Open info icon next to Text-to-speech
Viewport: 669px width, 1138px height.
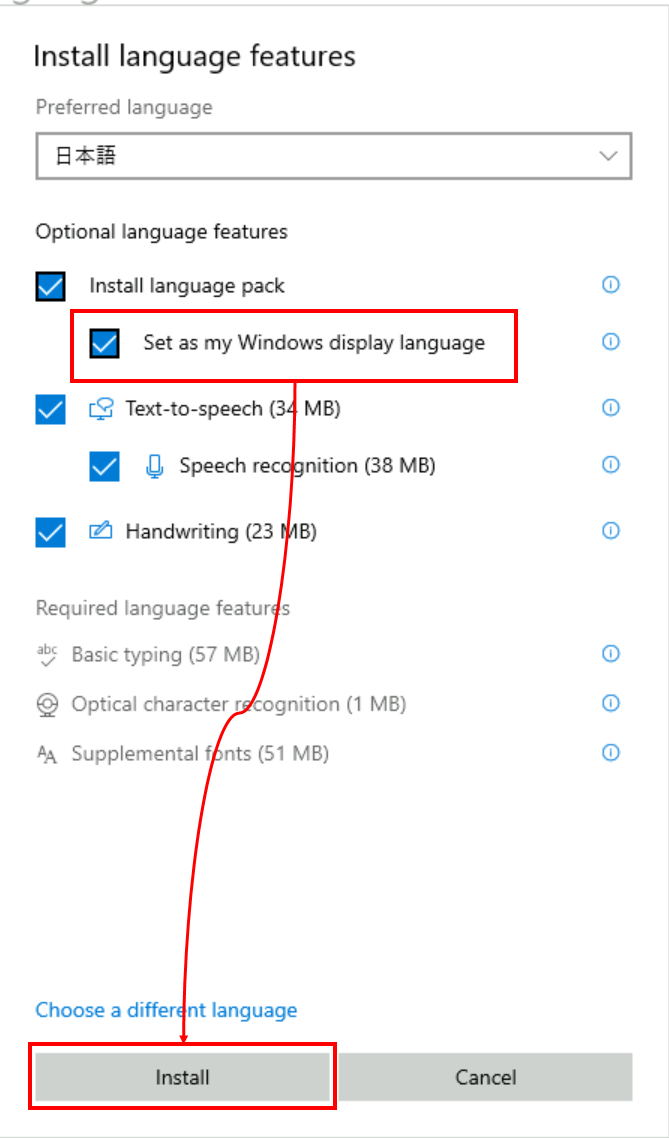[x=610, y=408]
